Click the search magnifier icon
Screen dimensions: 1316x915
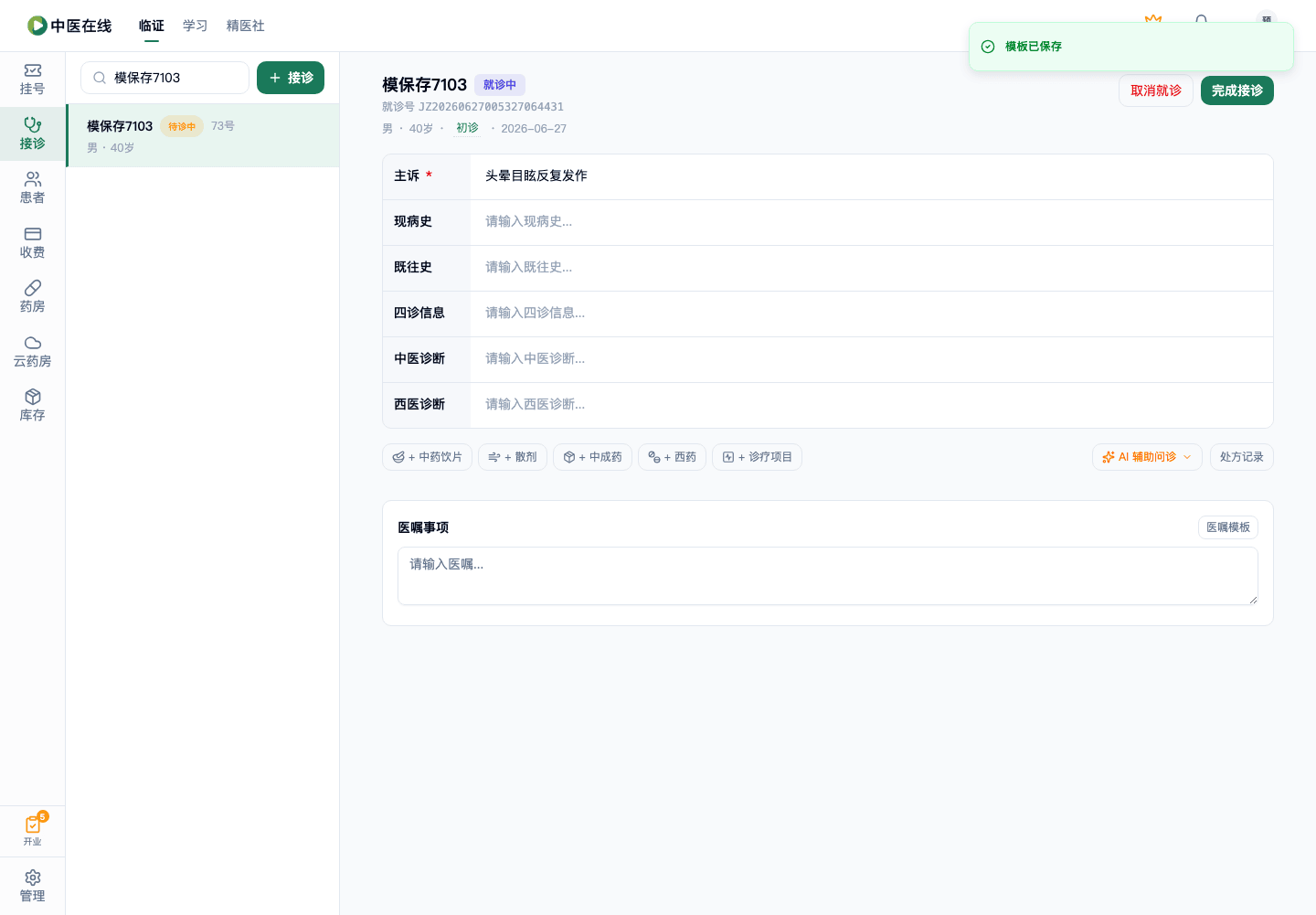[100, 78]
